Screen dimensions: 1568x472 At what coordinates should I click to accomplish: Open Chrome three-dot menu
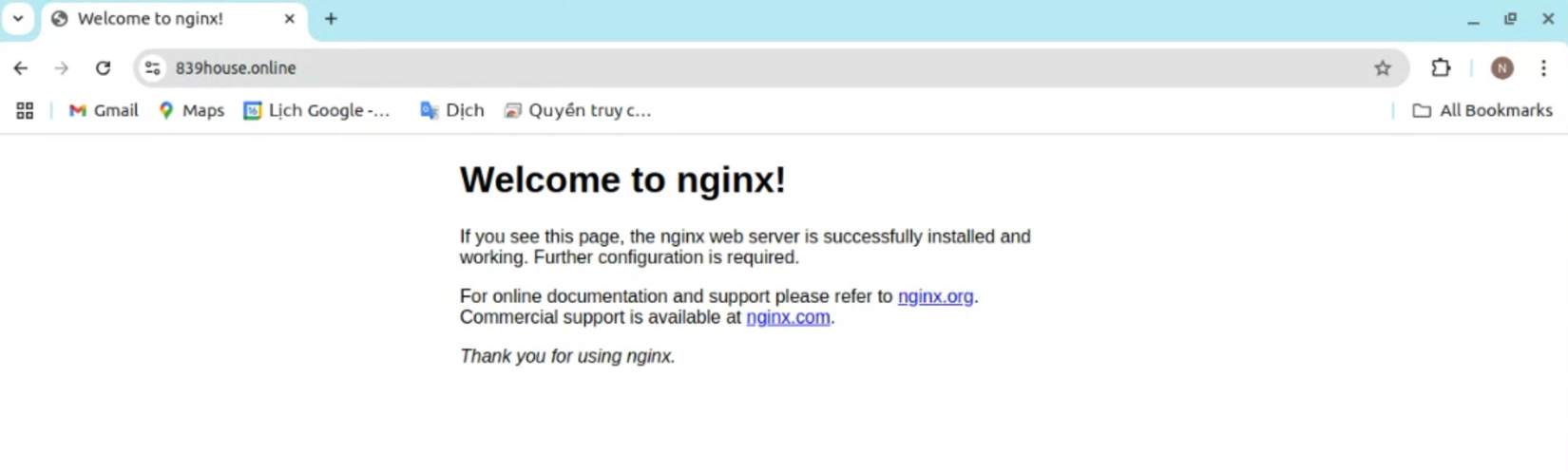[1544, 68]
